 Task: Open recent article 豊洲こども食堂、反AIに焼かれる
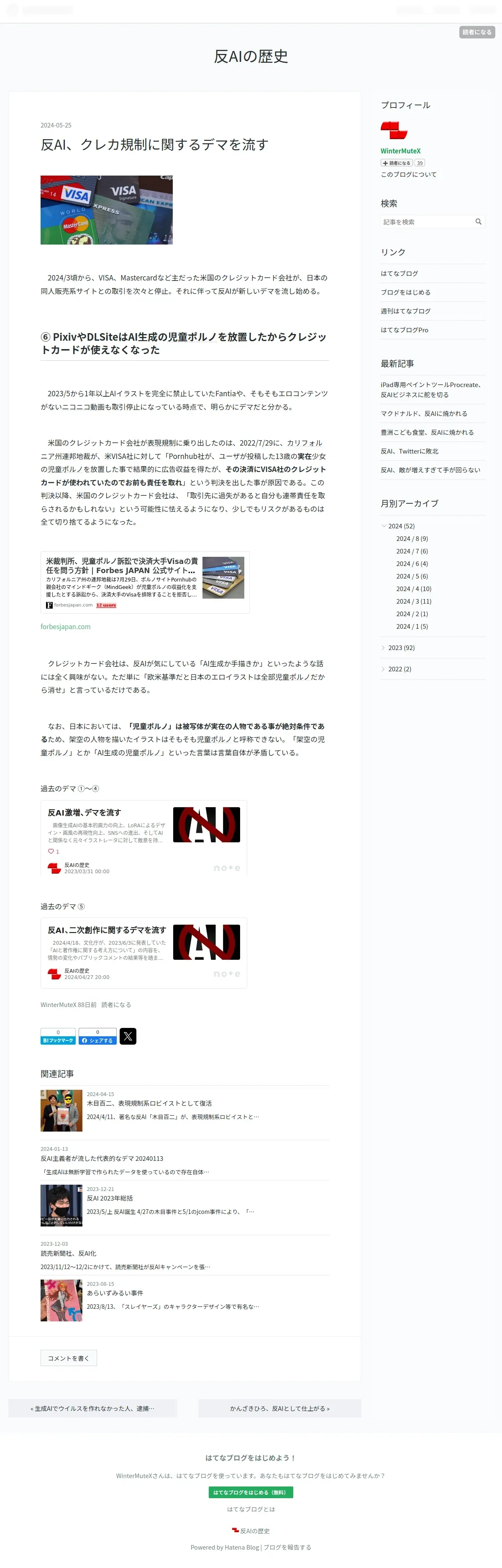(427, 432)
